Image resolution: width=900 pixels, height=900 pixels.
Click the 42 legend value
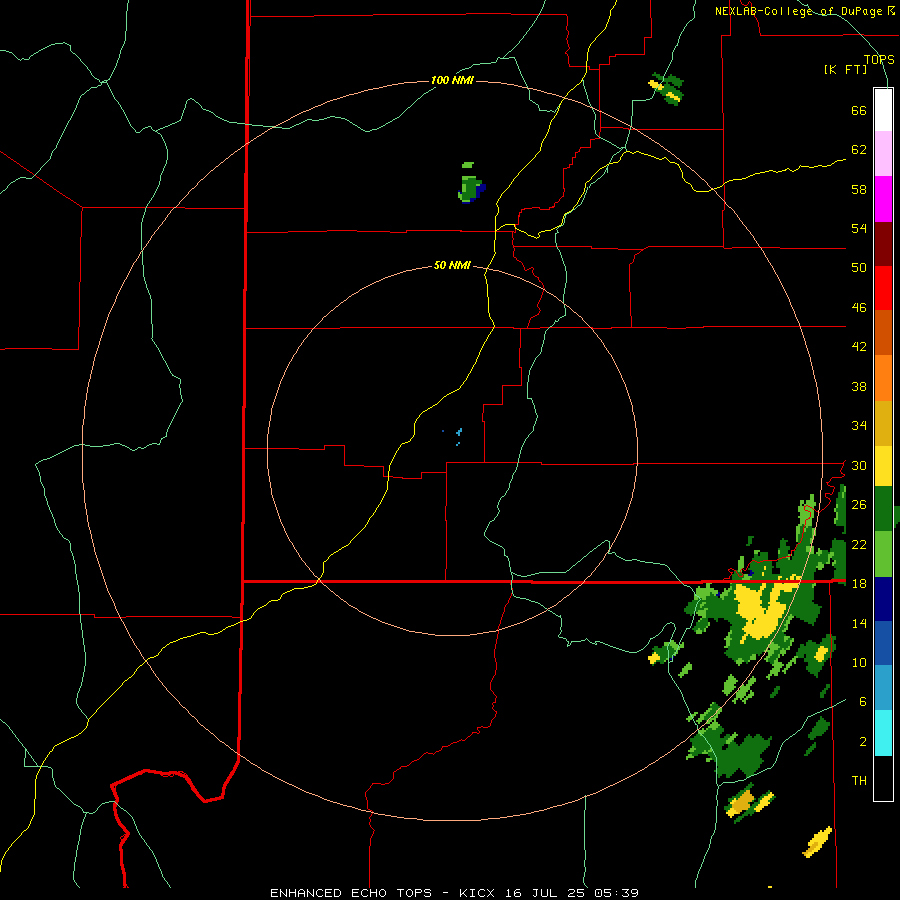pyautogui.click(x=859, y=347)
